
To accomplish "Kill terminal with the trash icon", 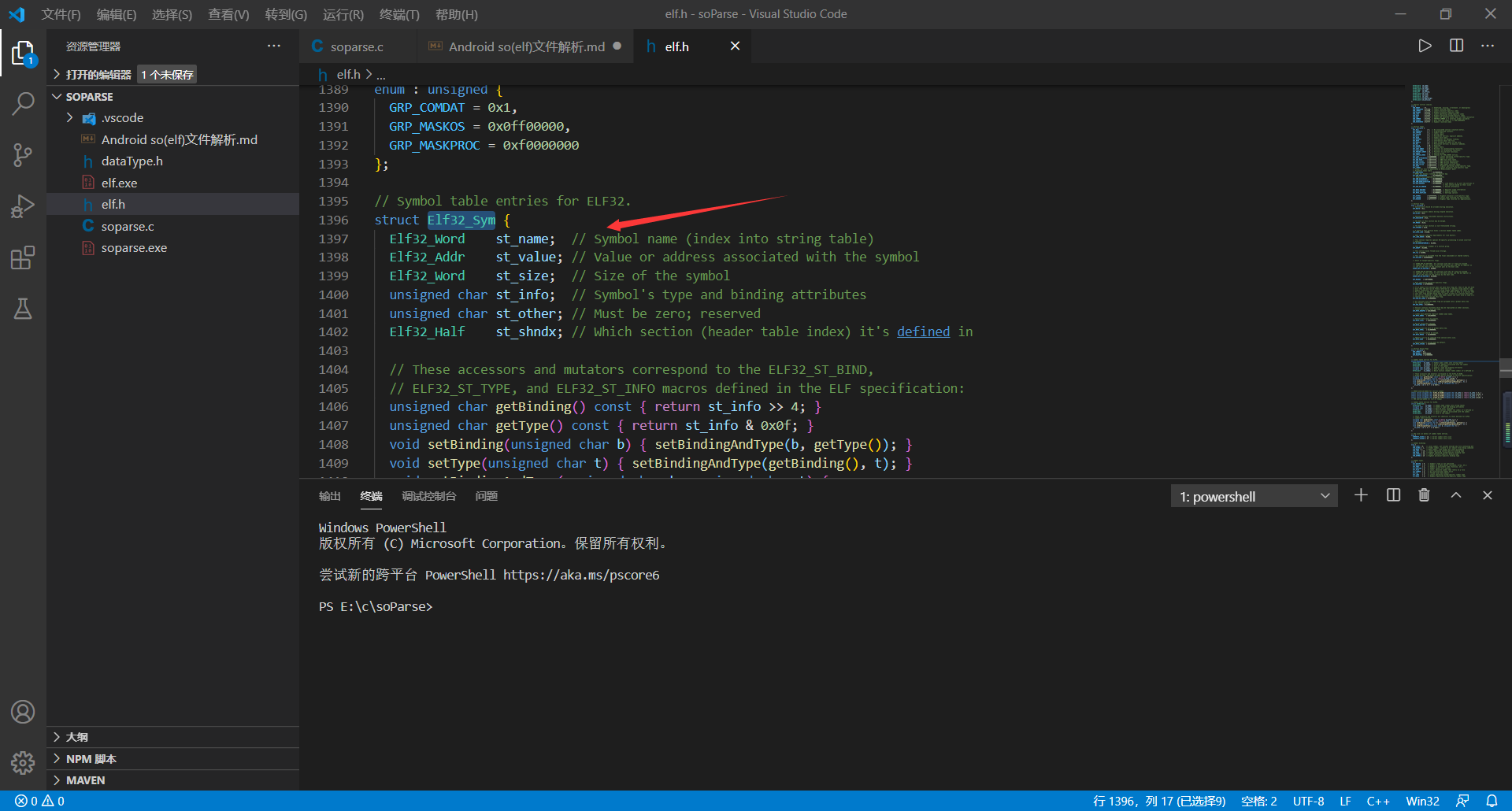I will [x=1424, y=495].
